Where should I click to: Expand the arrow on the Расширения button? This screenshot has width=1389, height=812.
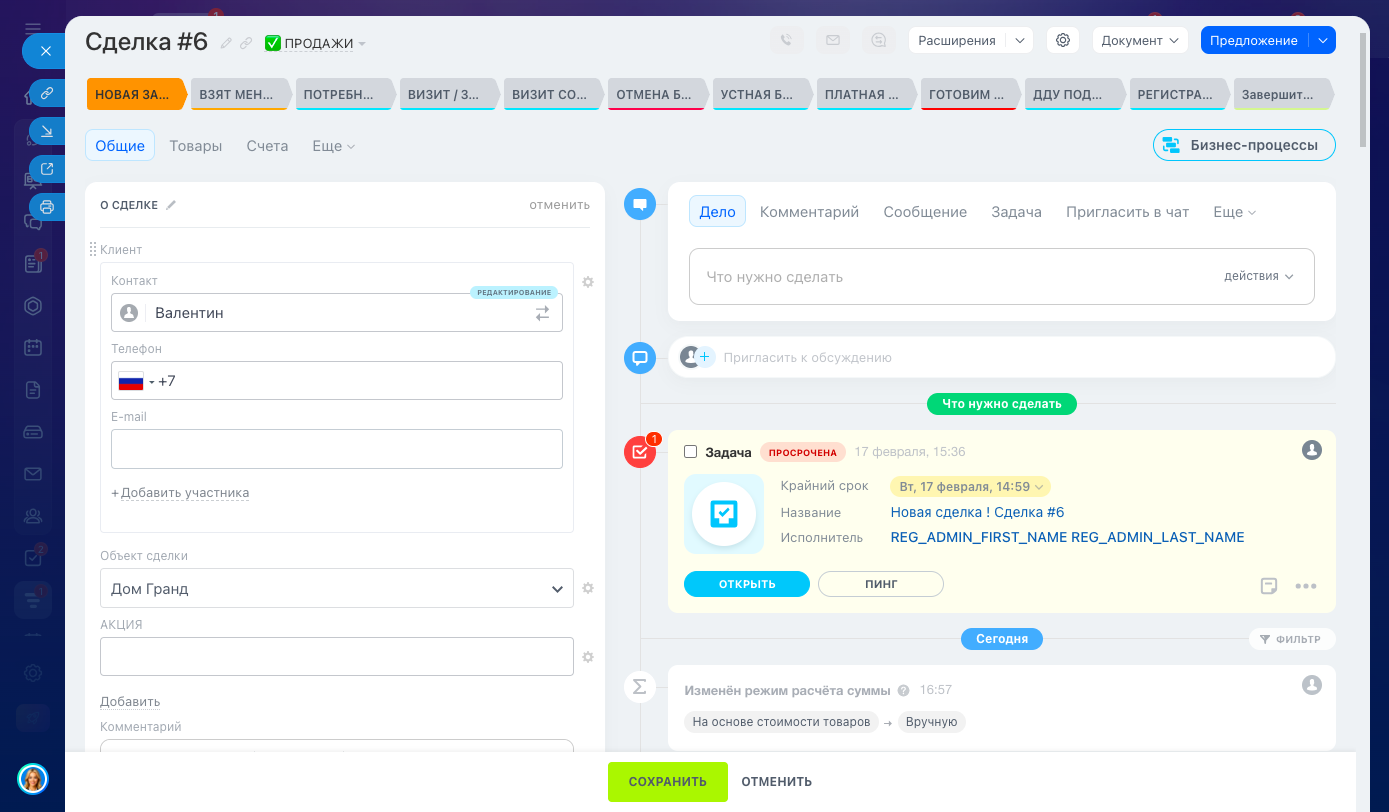(1019, 40)
